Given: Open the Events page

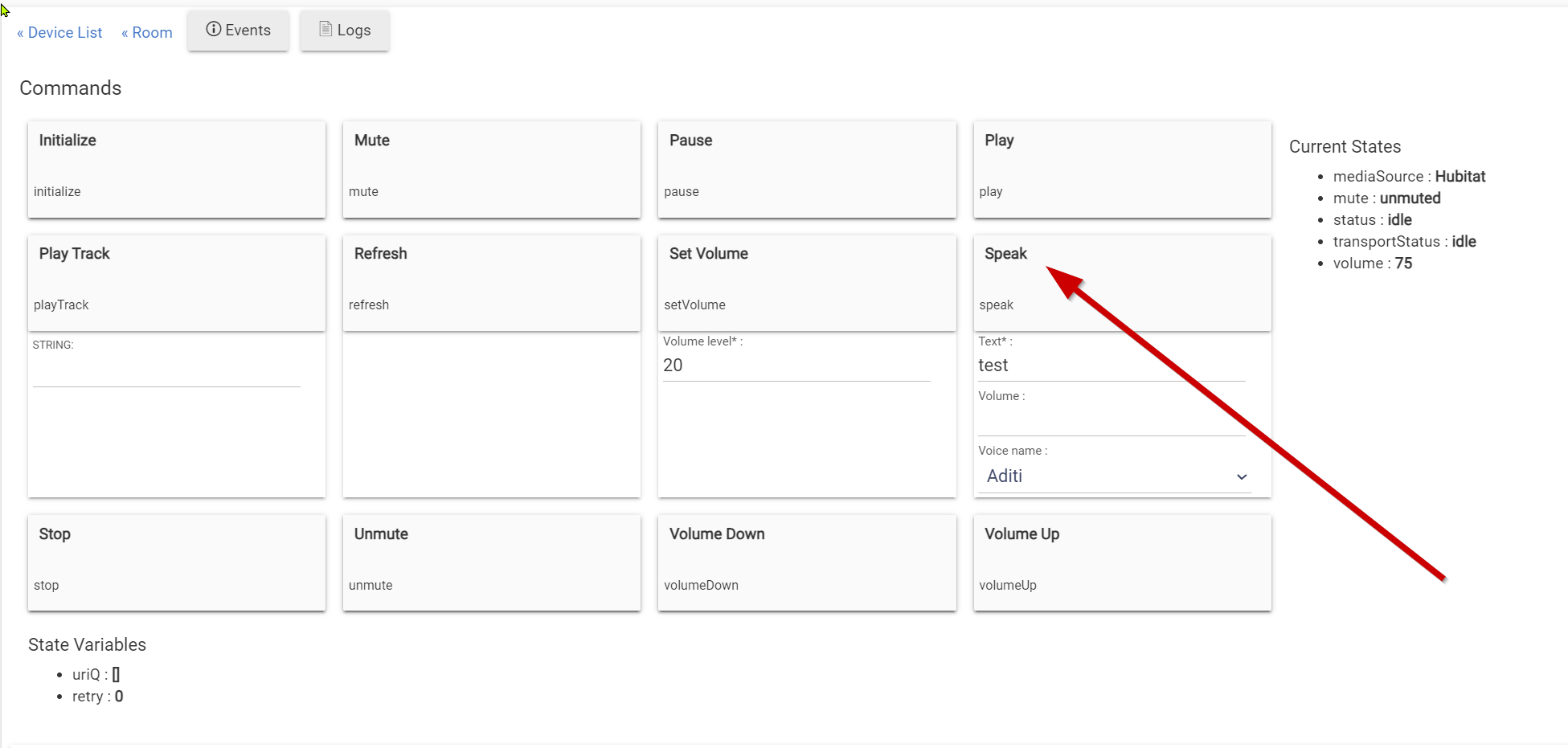Looking at the screenshot, I should [x=238, y=31].
